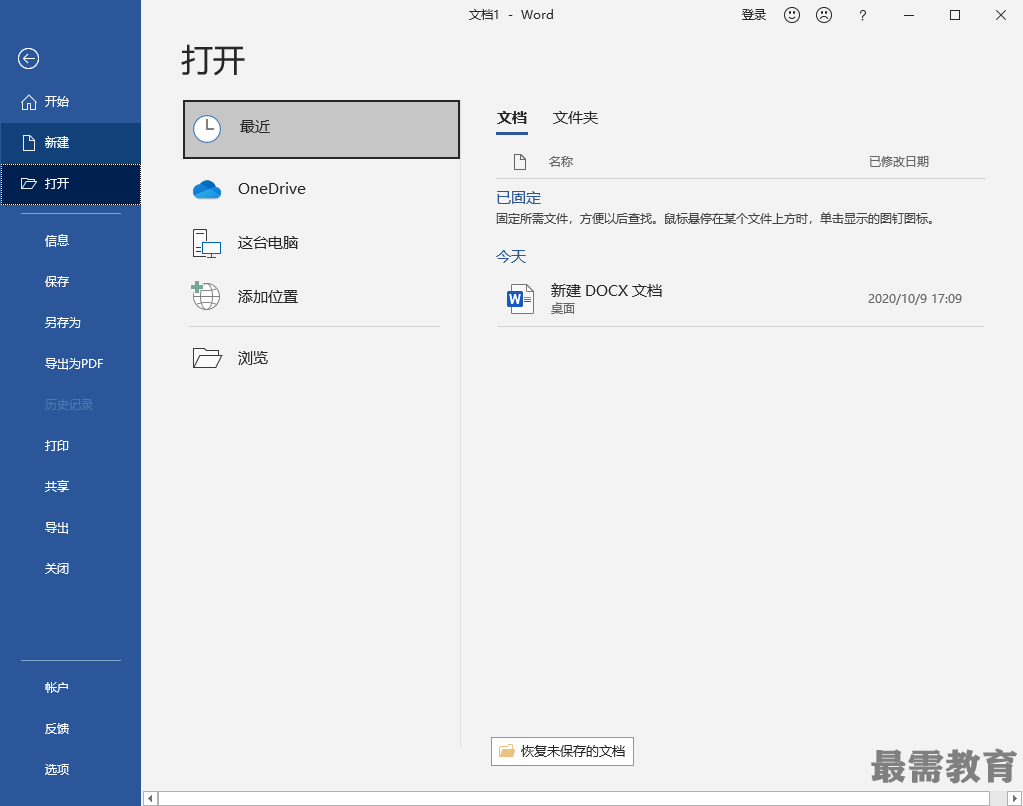Screen dimensions: 1023x806
Task: Click the 2020/10/9 17:09 date entry
Action: [914, 299]
